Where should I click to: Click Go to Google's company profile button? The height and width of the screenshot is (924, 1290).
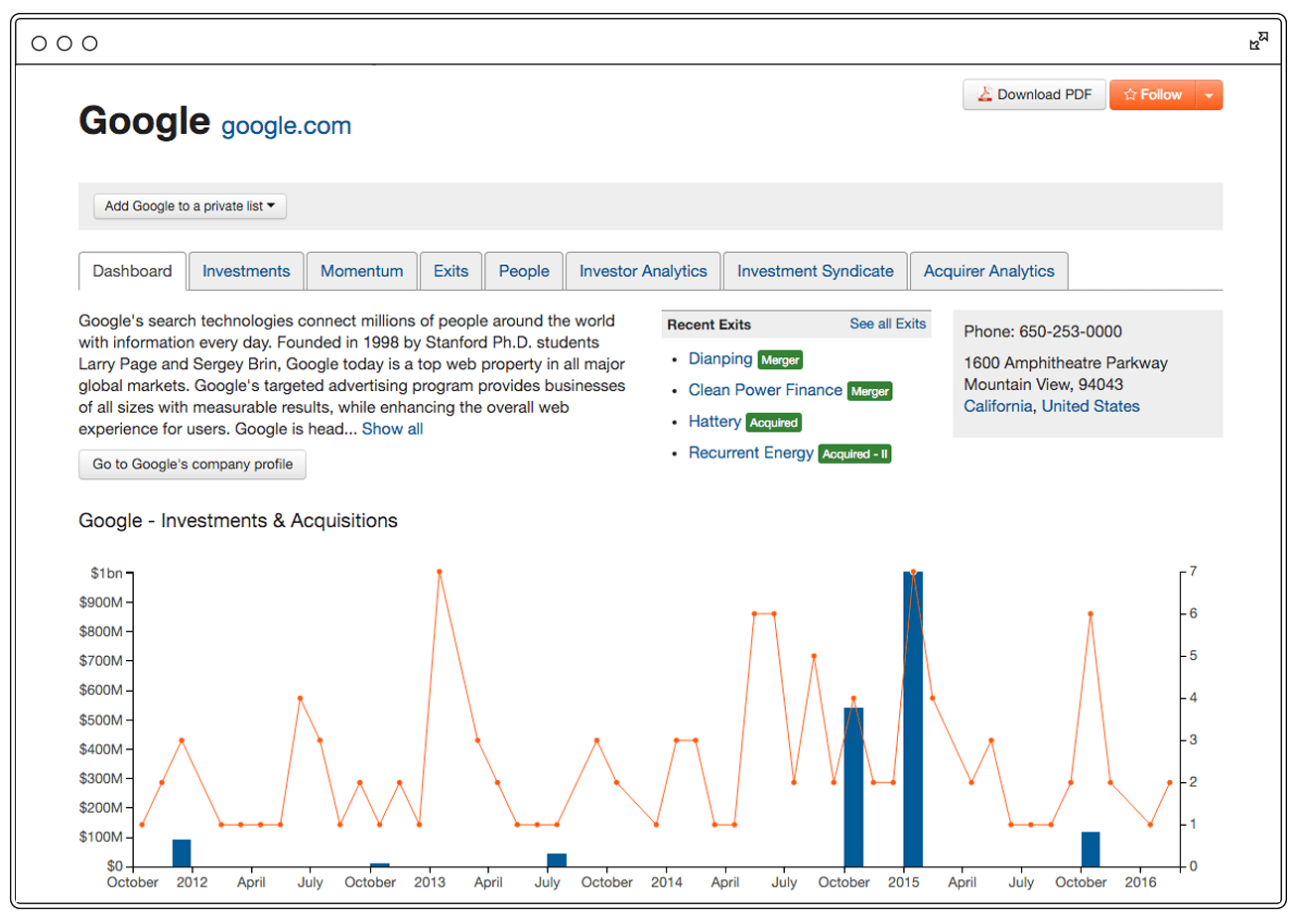[193, 464]
